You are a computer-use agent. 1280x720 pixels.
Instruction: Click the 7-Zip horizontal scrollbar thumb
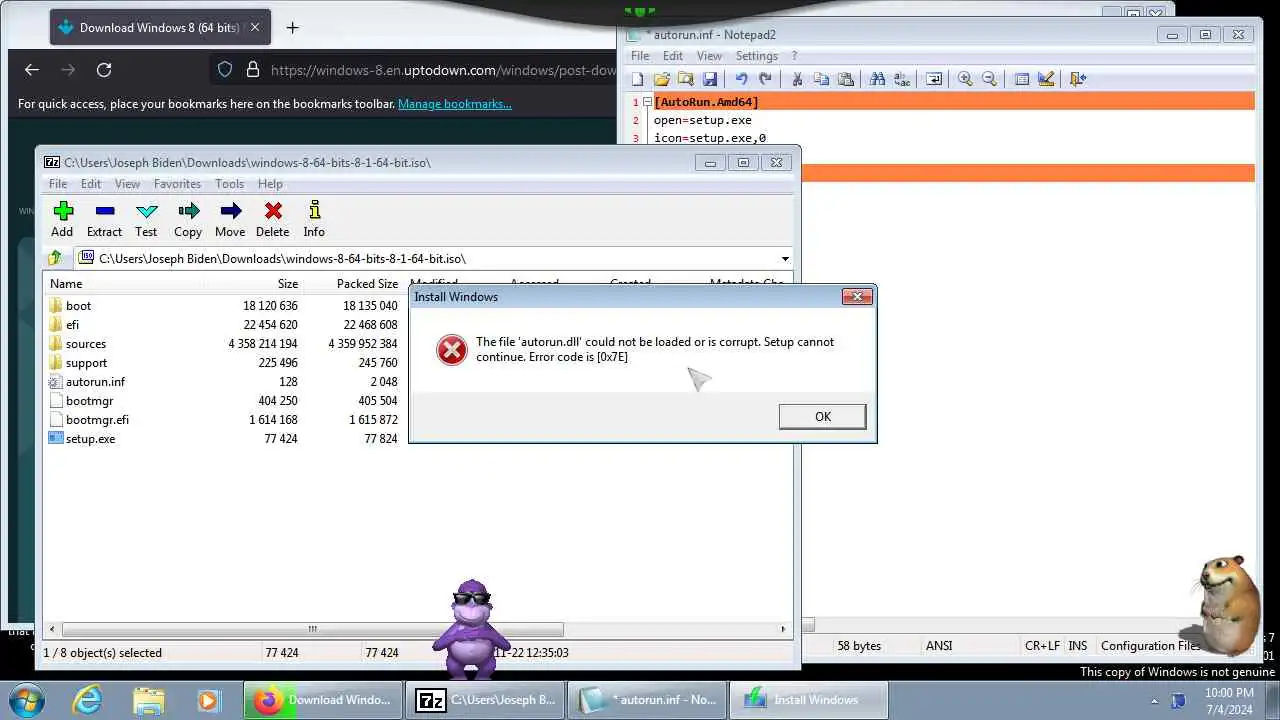pos(312,629)
